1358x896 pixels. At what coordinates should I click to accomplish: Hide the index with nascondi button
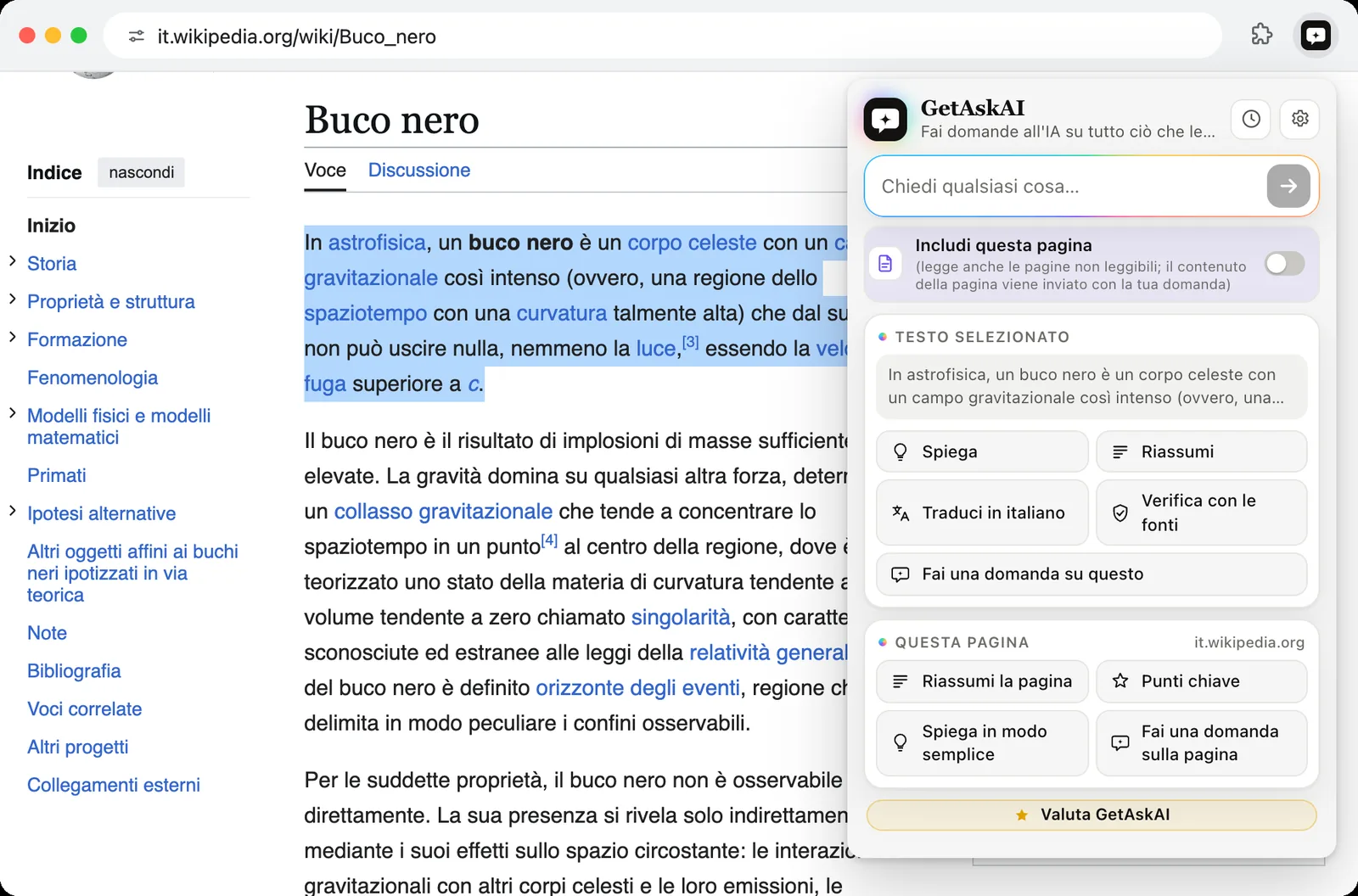tap(141, 172)
